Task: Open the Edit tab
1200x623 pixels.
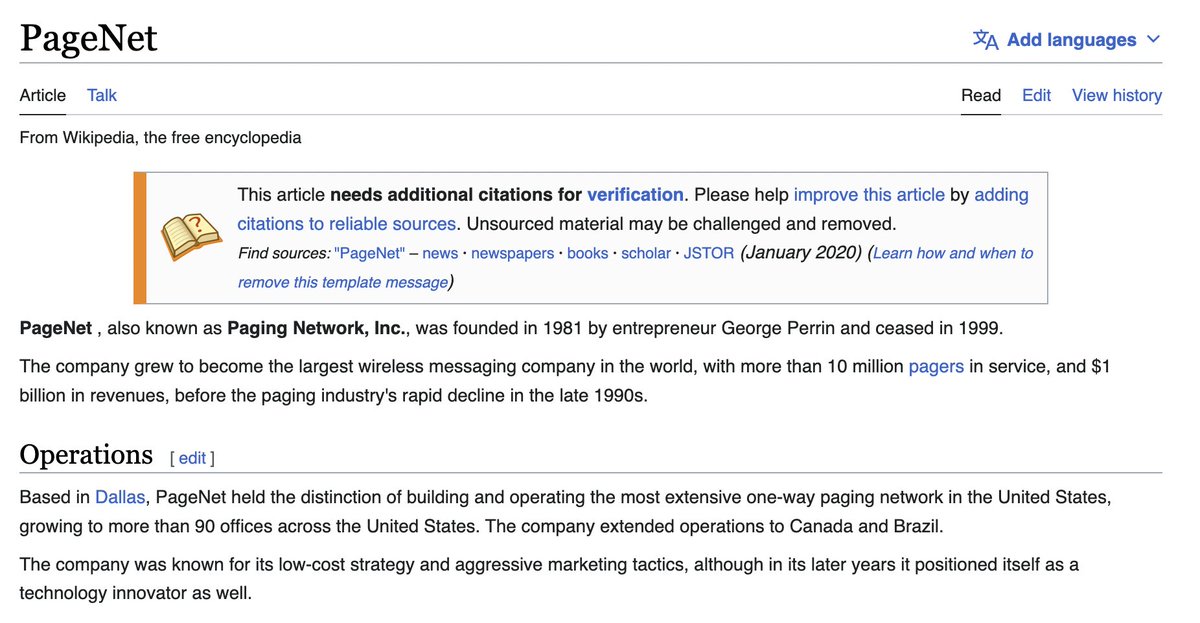Action: click(1036, 95)
